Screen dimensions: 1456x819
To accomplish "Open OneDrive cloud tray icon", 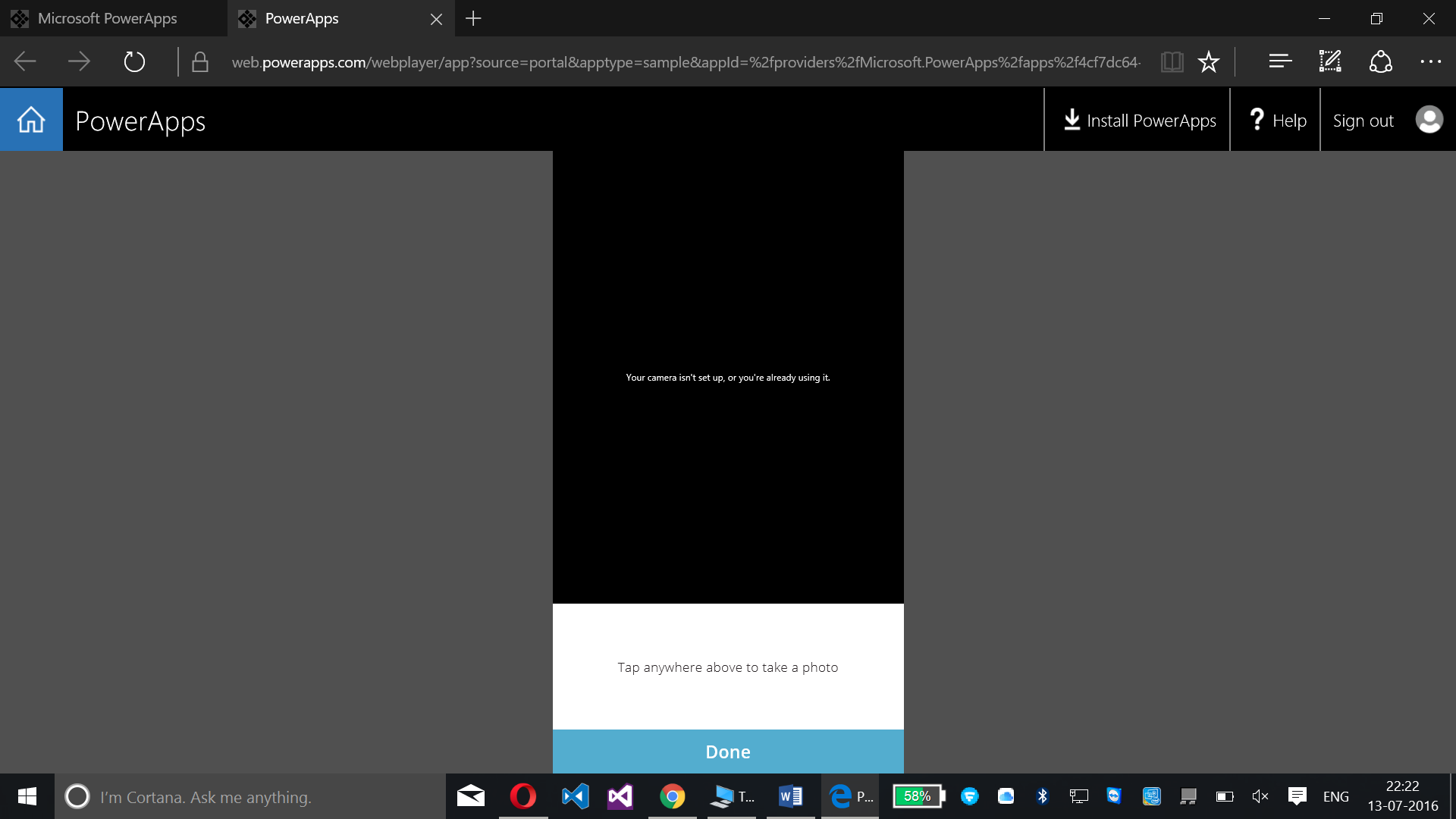I will click(x=1006, y=796).
